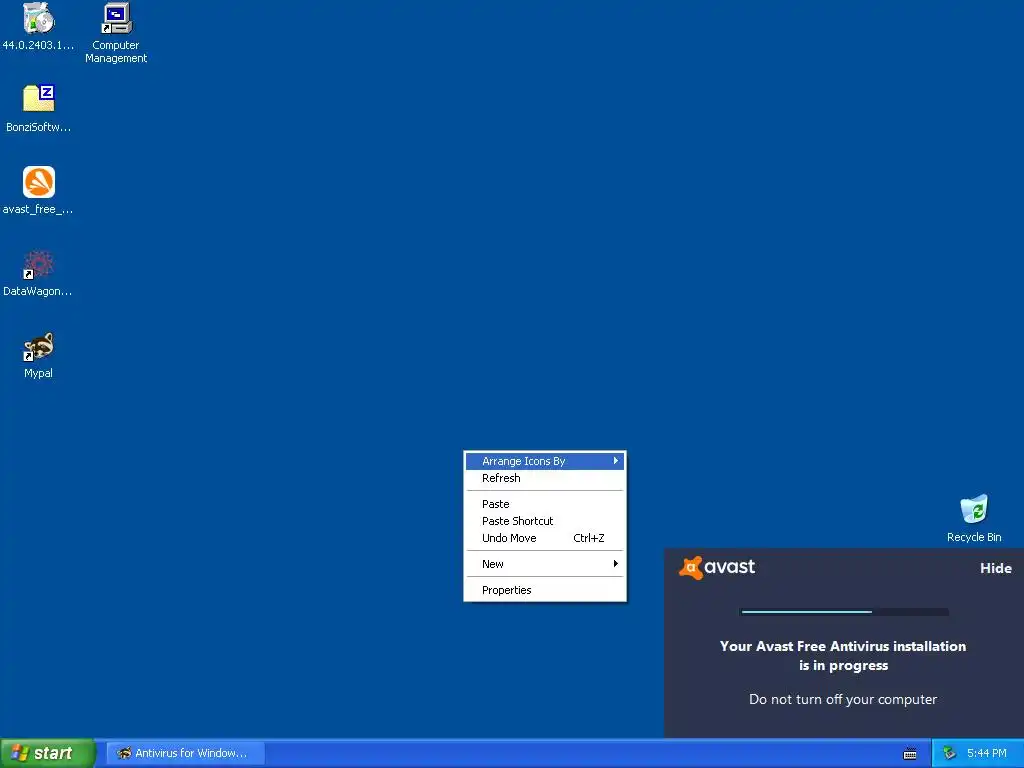The width and height of the screenshot is (1024, 768).
Task: Click the on-screen keyboard tray icon
Action: 910,754
